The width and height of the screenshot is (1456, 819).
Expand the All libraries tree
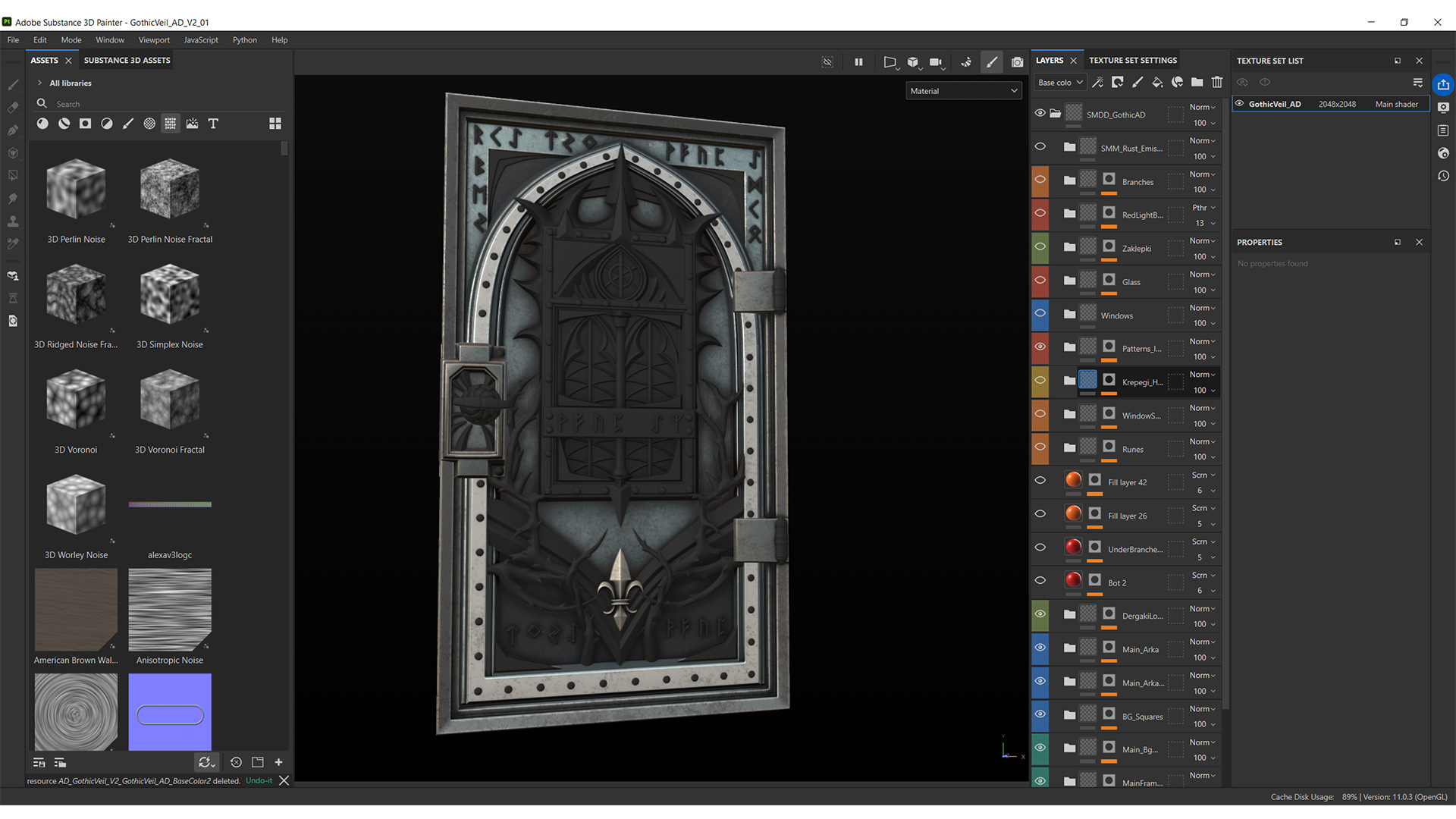click(x=39, y=83)
